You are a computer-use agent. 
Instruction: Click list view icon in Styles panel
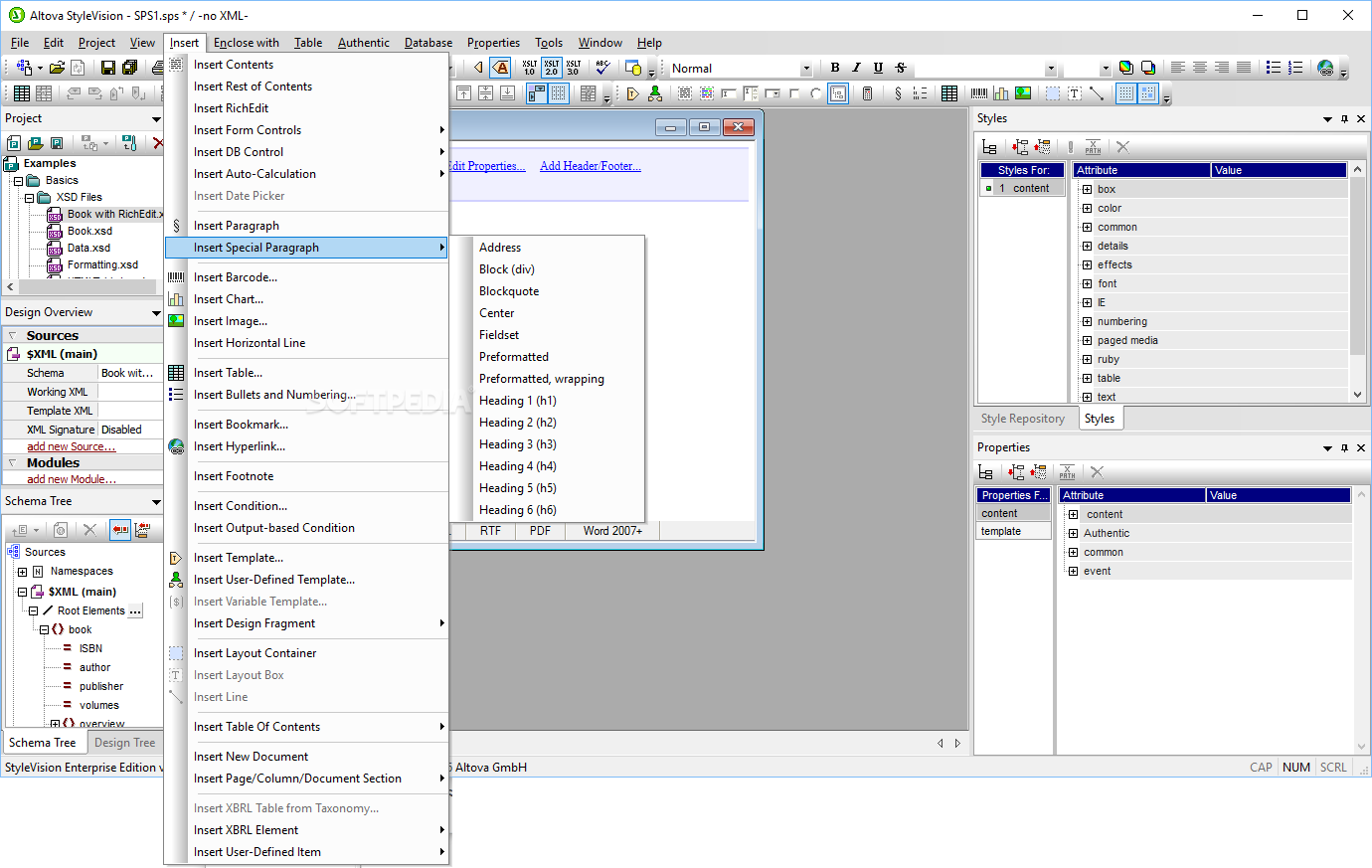coord(989,147)
